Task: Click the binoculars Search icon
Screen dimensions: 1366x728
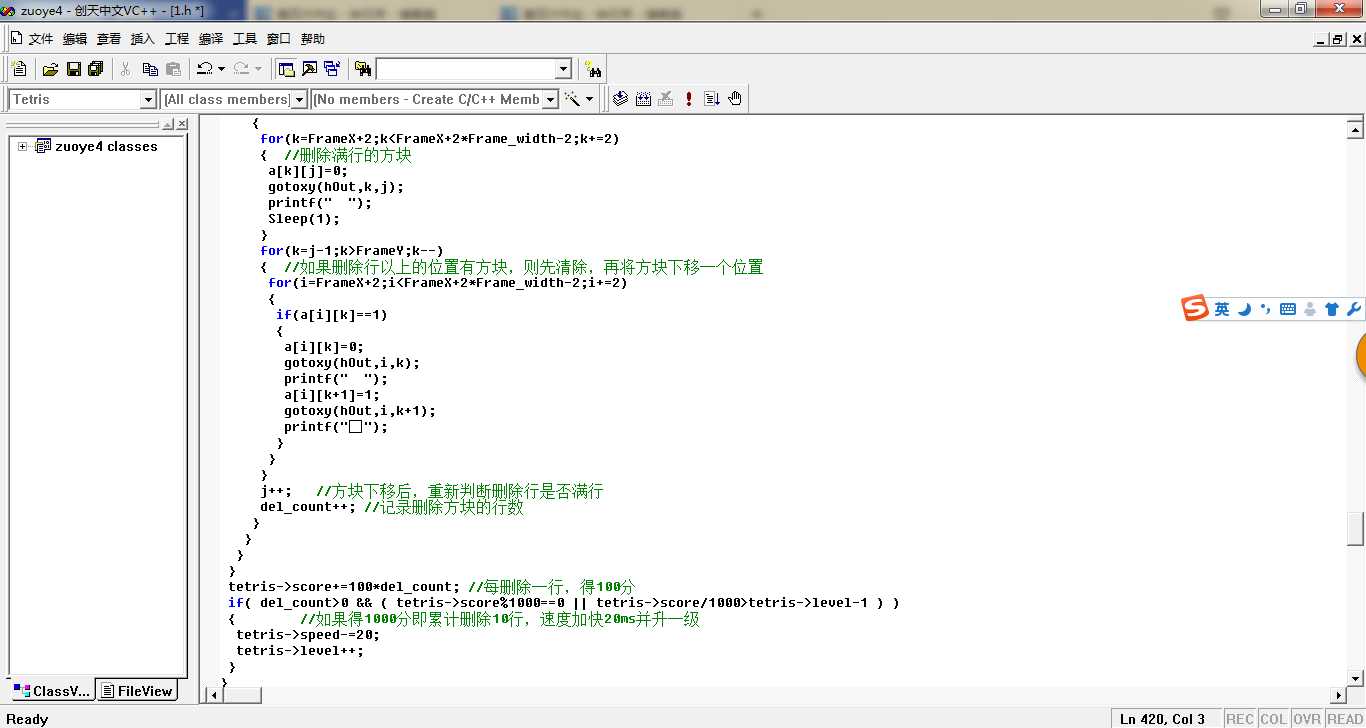Action: [594, 69]
